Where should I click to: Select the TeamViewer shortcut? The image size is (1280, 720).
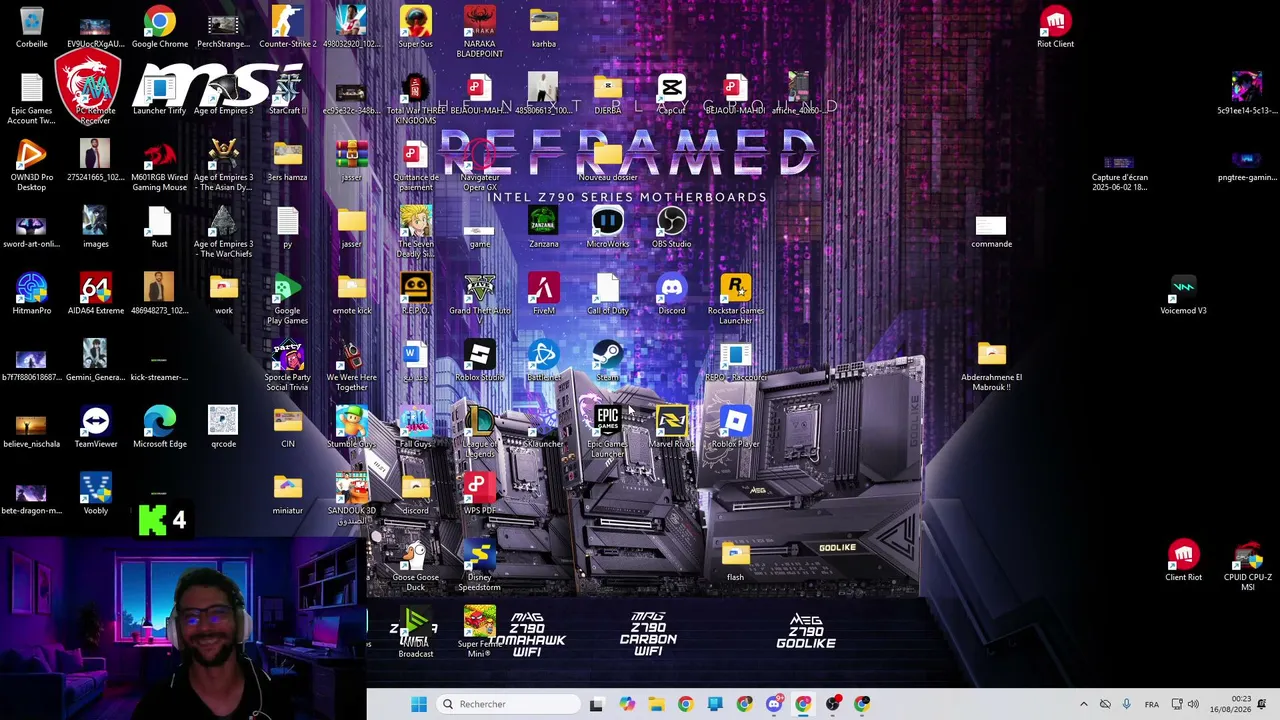pos(95,428)
